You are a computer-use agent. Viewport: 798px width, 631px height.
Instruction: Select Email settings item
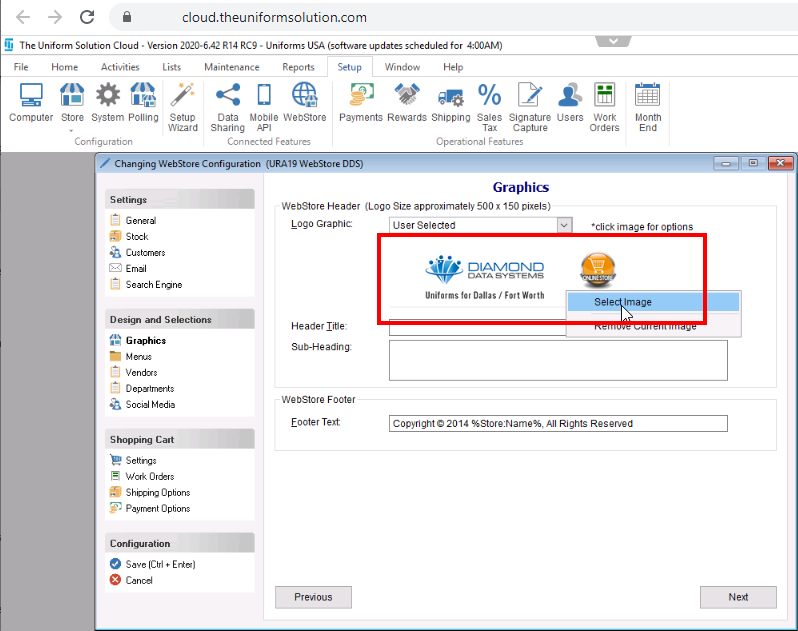click(x=128, y=268)
